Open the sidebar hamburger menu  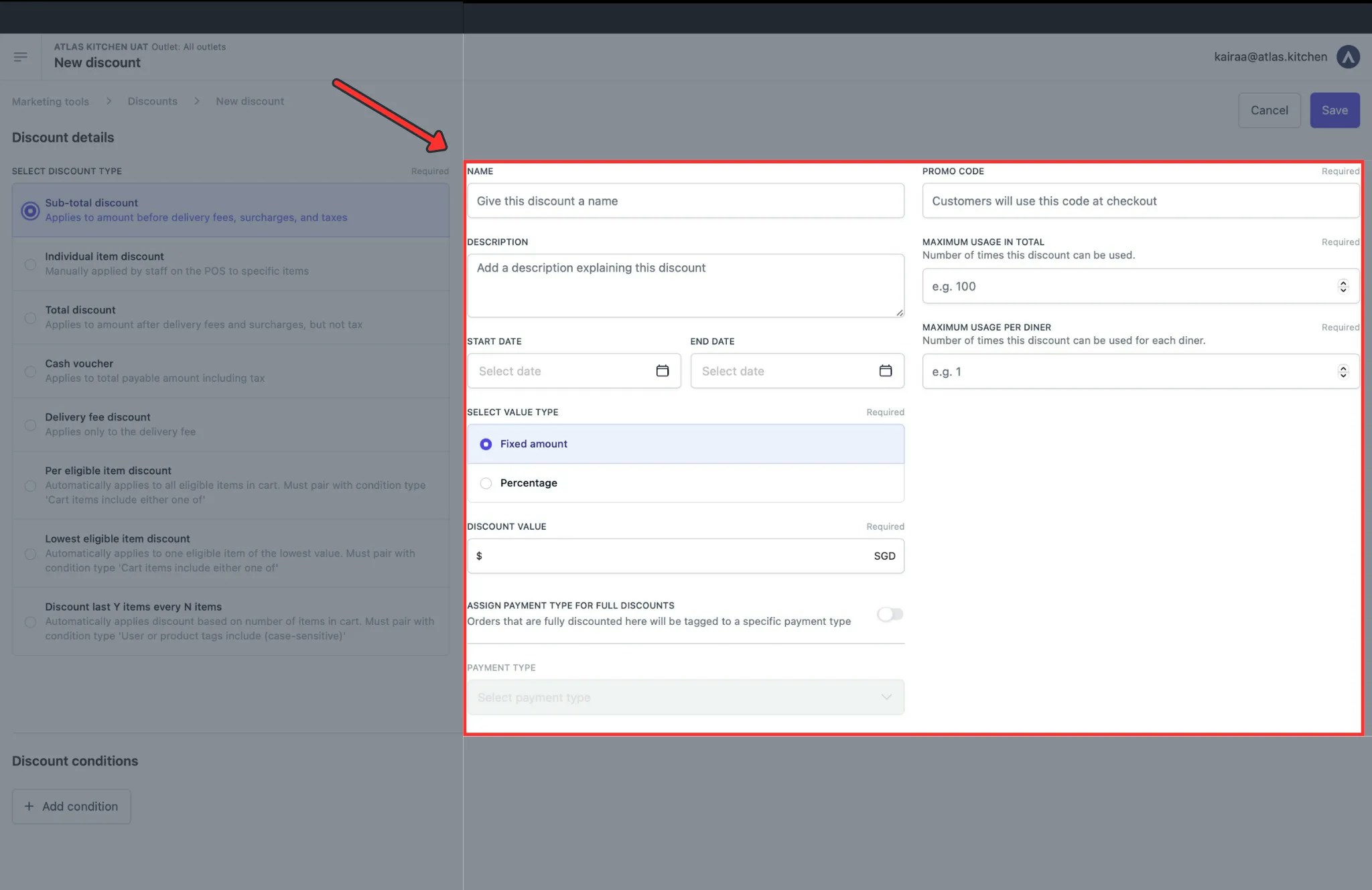[21, 56]
